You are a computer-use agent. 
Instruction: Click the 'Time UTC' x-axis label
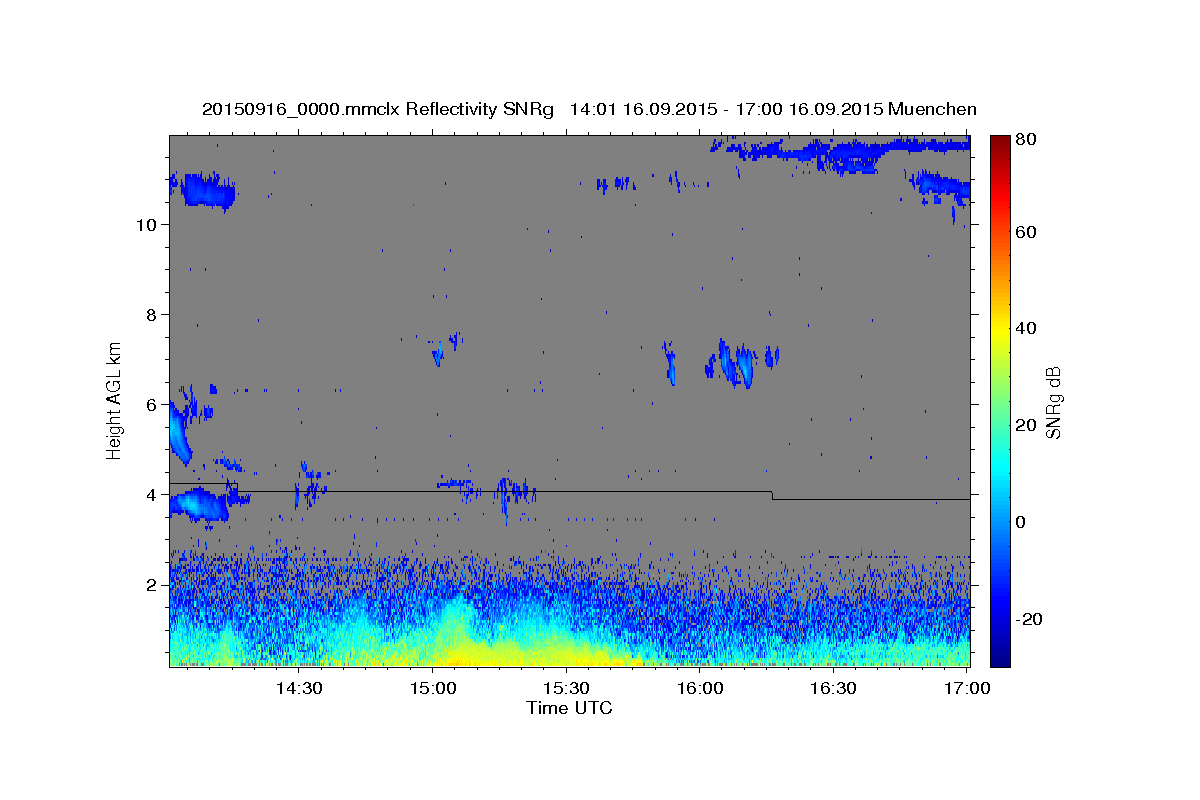pos(569,708)
